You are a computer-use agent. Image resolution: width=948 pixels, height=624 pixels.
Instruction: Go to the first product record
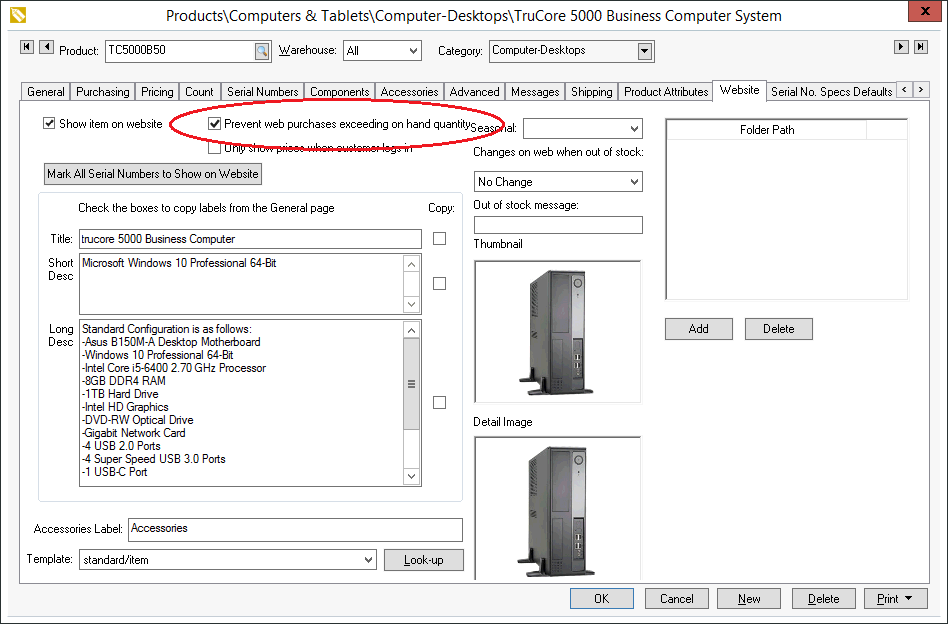(27, 48)
